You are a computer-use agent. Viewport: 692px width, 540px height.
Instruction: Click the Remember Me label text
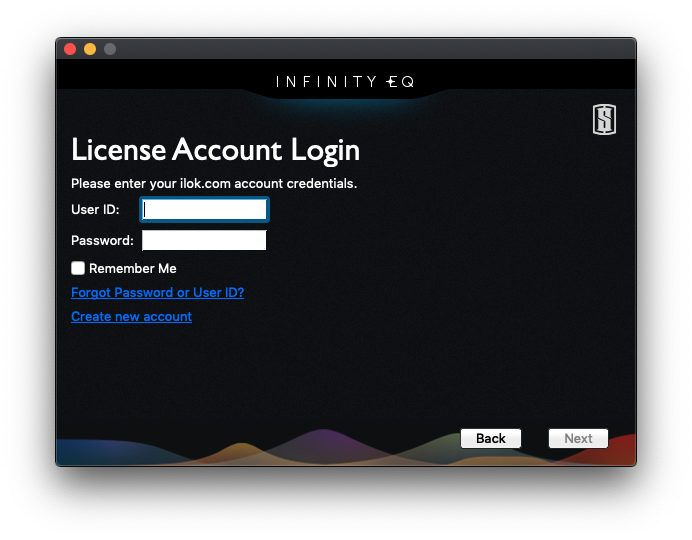click(x=132, y=268)
